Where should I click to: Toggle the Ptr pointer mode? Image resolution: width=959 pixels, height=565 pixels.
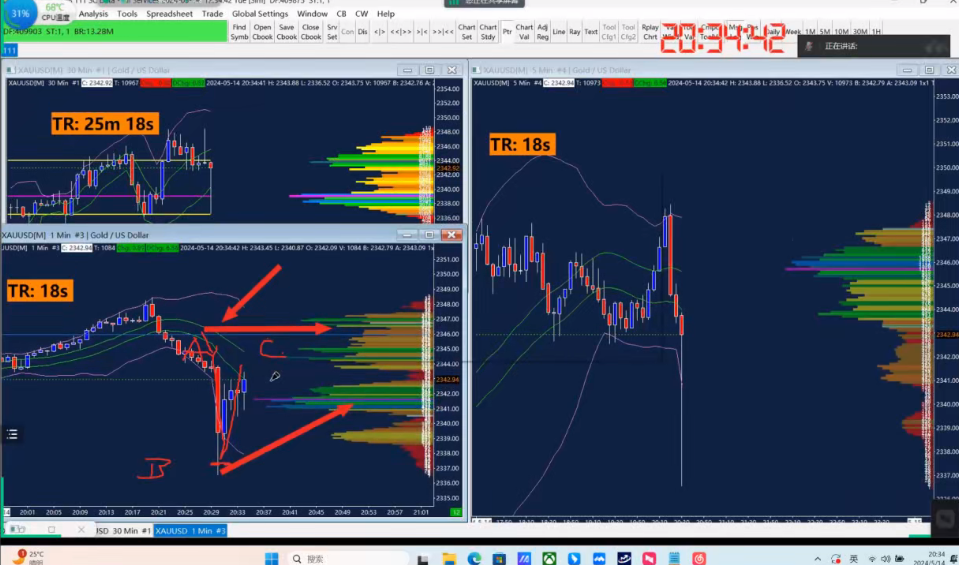[x=507, y=32]
